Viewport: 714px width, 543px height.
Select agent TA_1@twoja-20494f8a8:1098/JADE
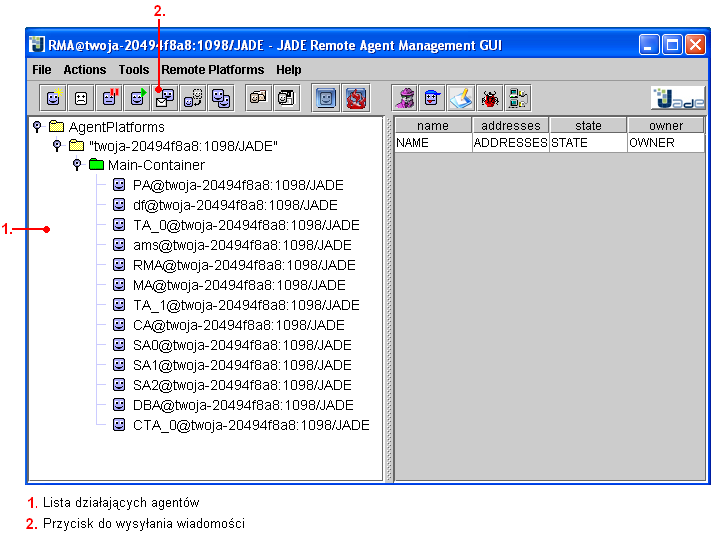(236, 305)
